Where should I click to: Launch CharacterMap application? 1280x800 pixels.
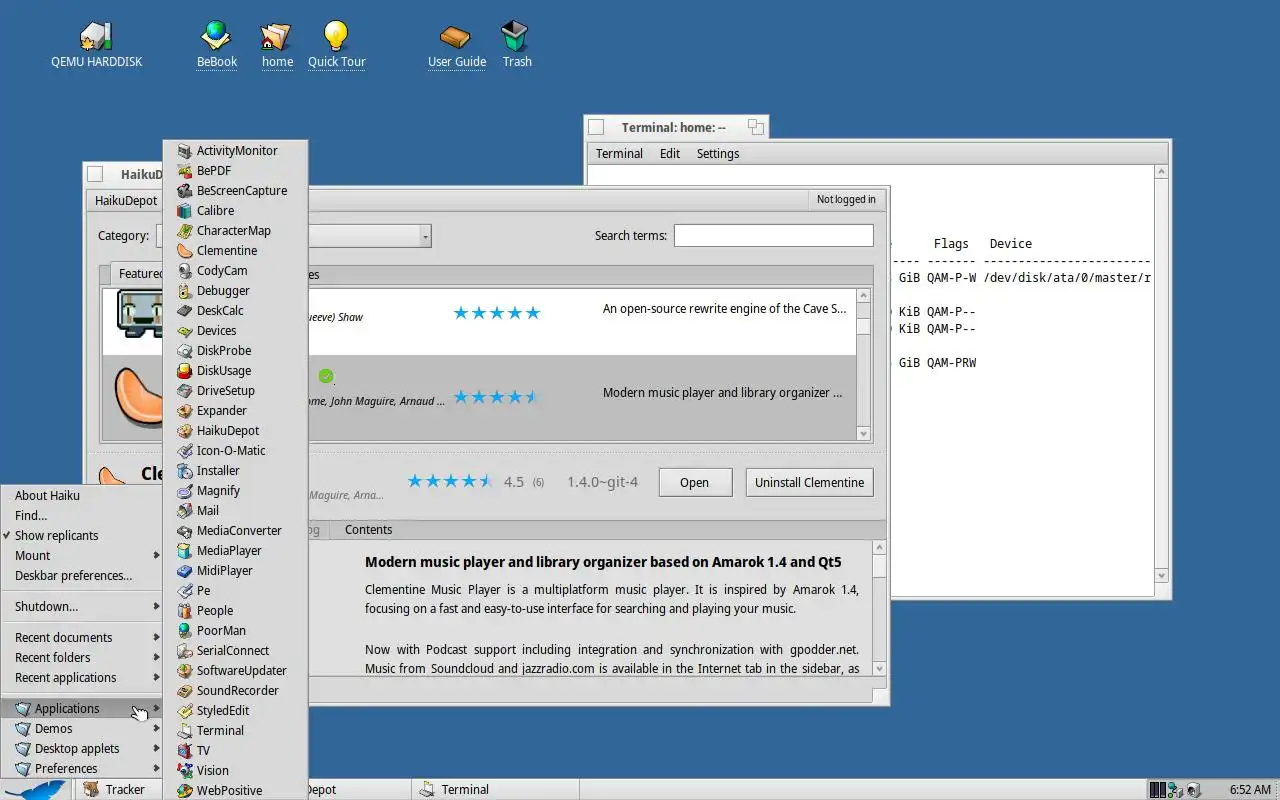click(x=235, y=230)
